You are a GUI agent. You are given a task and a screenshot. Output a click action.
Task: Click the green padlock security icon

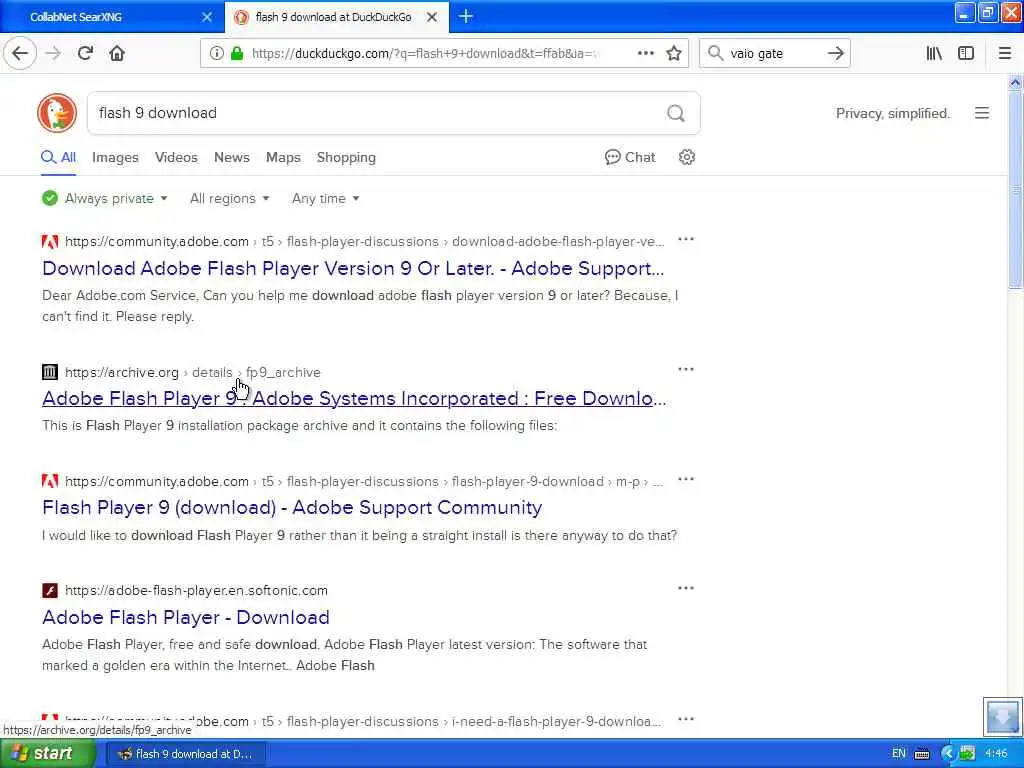[237, 53]
